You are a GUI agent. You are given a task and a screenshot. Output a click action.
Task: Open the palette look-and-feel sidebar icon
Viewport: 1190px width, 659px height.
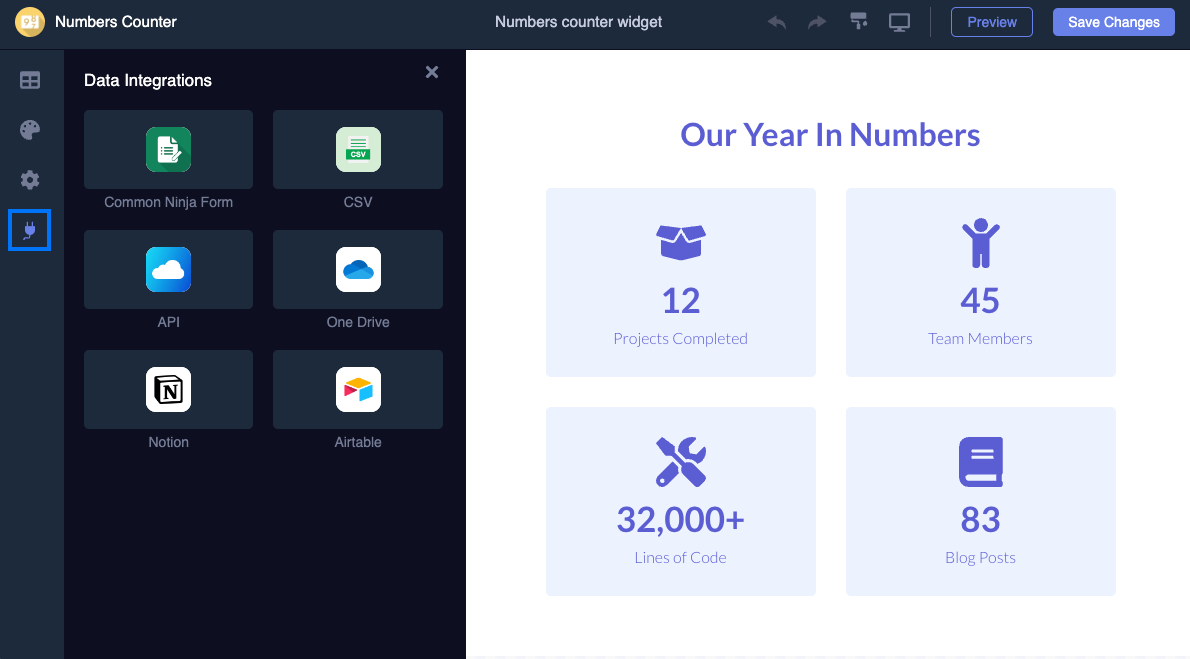[x=30, y=130]
